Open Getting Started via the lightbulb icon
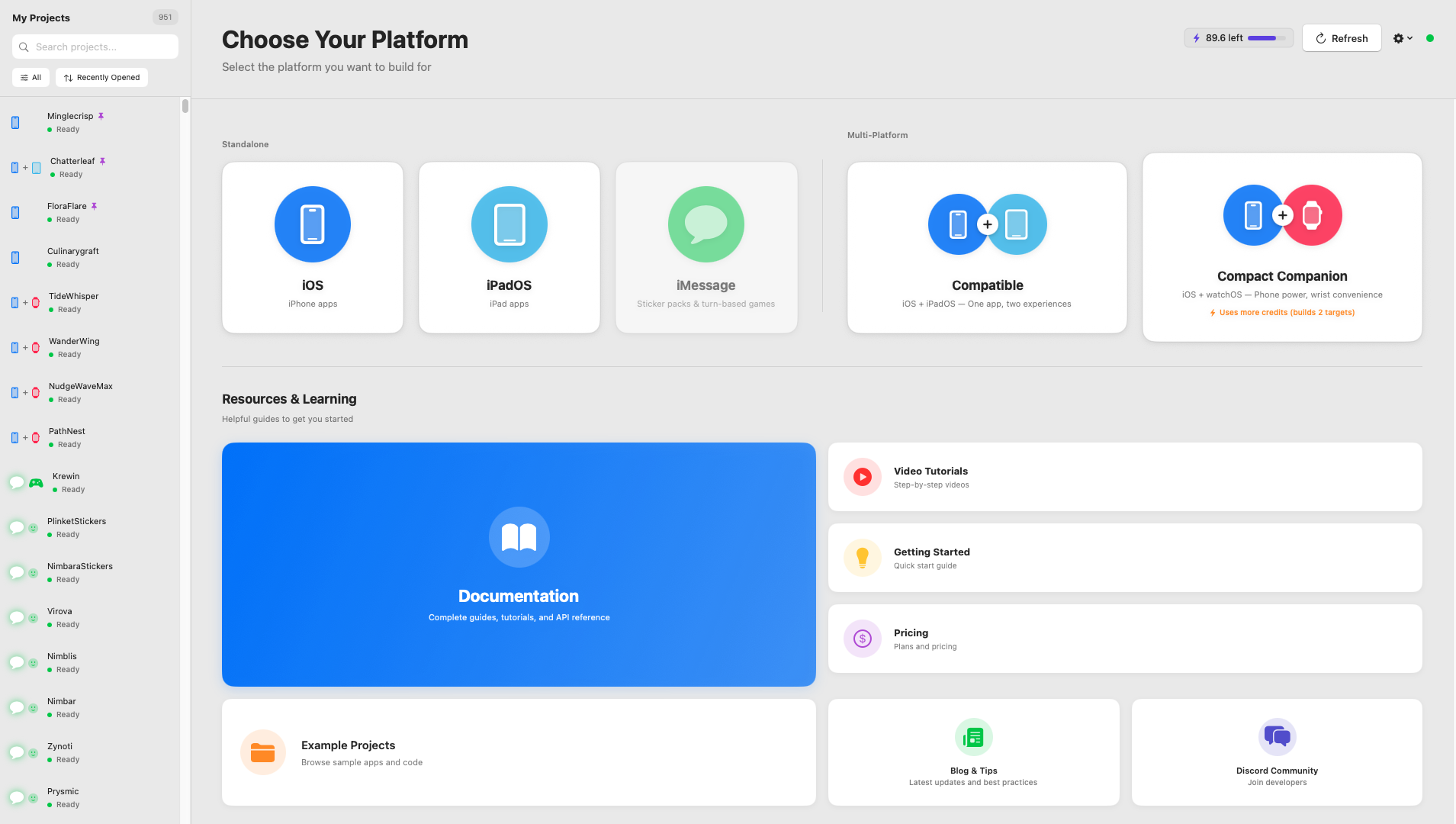This screenshot has width=1456, height=824. point(862,557)
